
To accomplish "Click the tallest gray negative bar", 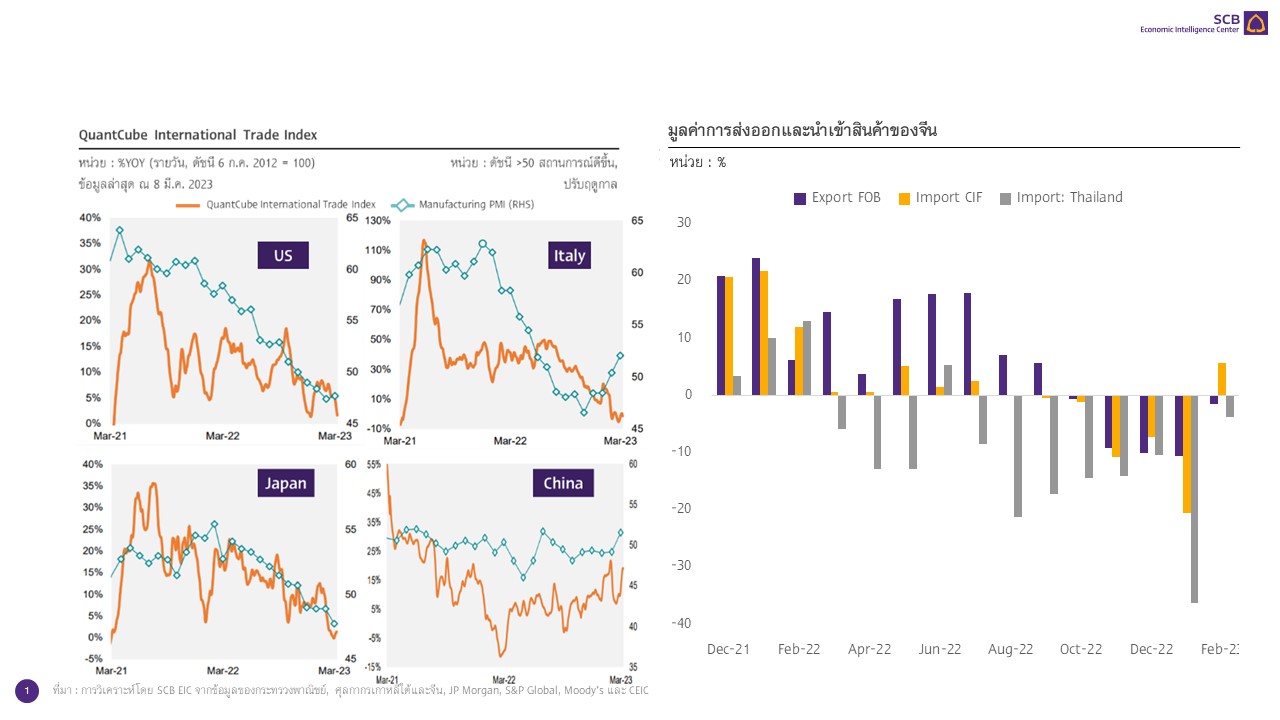I will click(1194, 499).
